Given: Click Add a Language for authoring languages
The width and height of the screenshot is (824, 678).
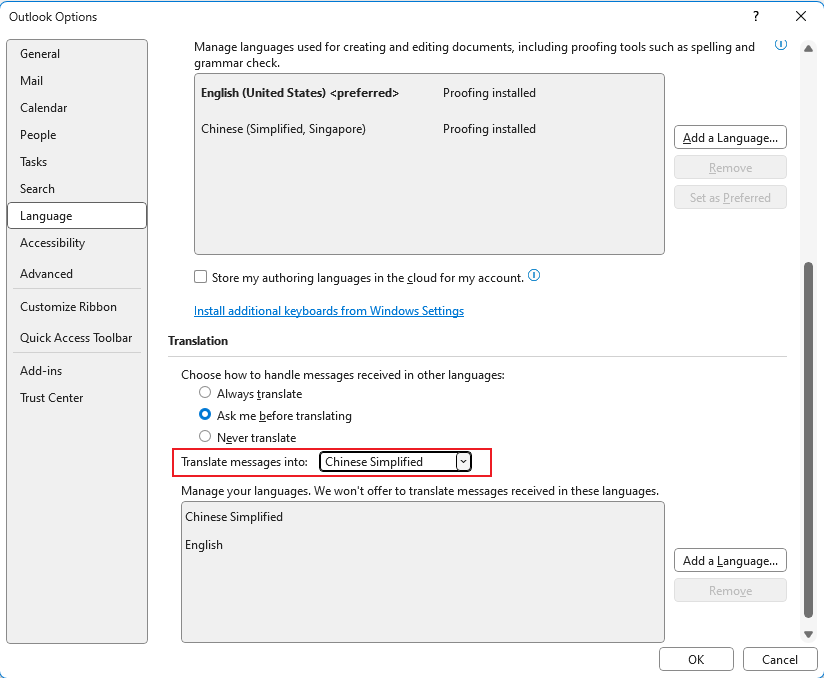Looking at the screenshot, I should coord(730,137).
